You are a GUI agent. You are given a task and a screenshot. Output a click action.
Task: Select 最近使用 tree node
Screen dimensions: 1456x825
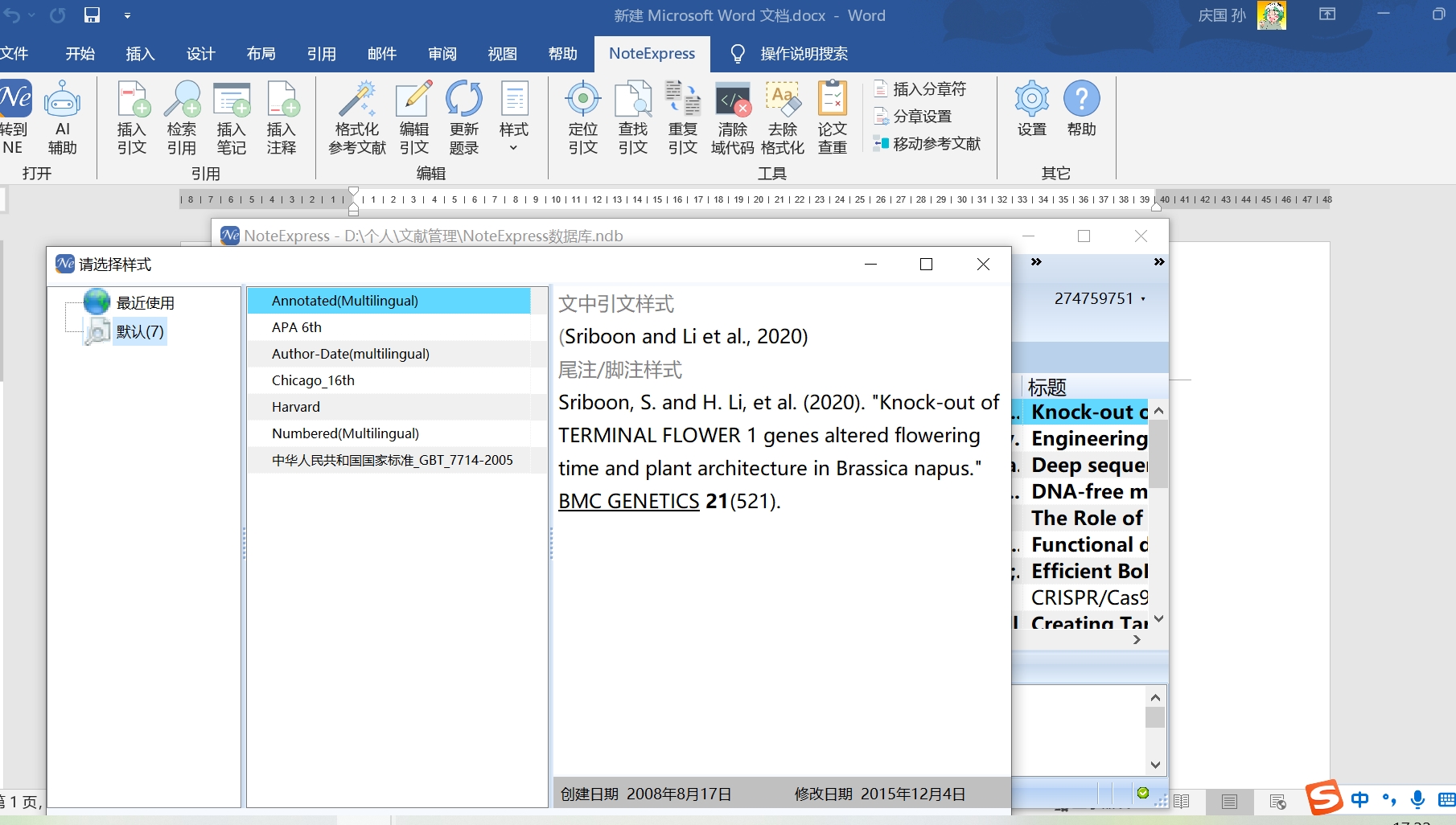point(130,302)
